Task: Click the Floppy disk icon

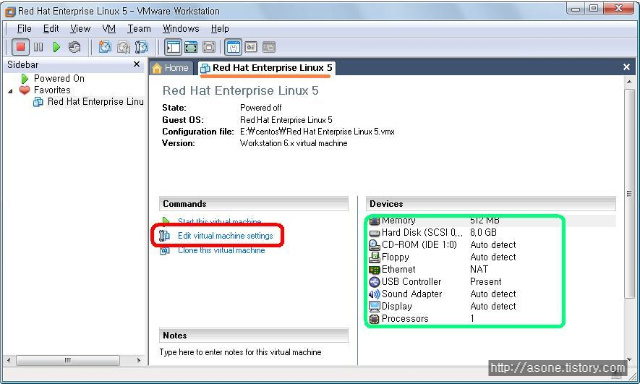Action: pos(374,257)
